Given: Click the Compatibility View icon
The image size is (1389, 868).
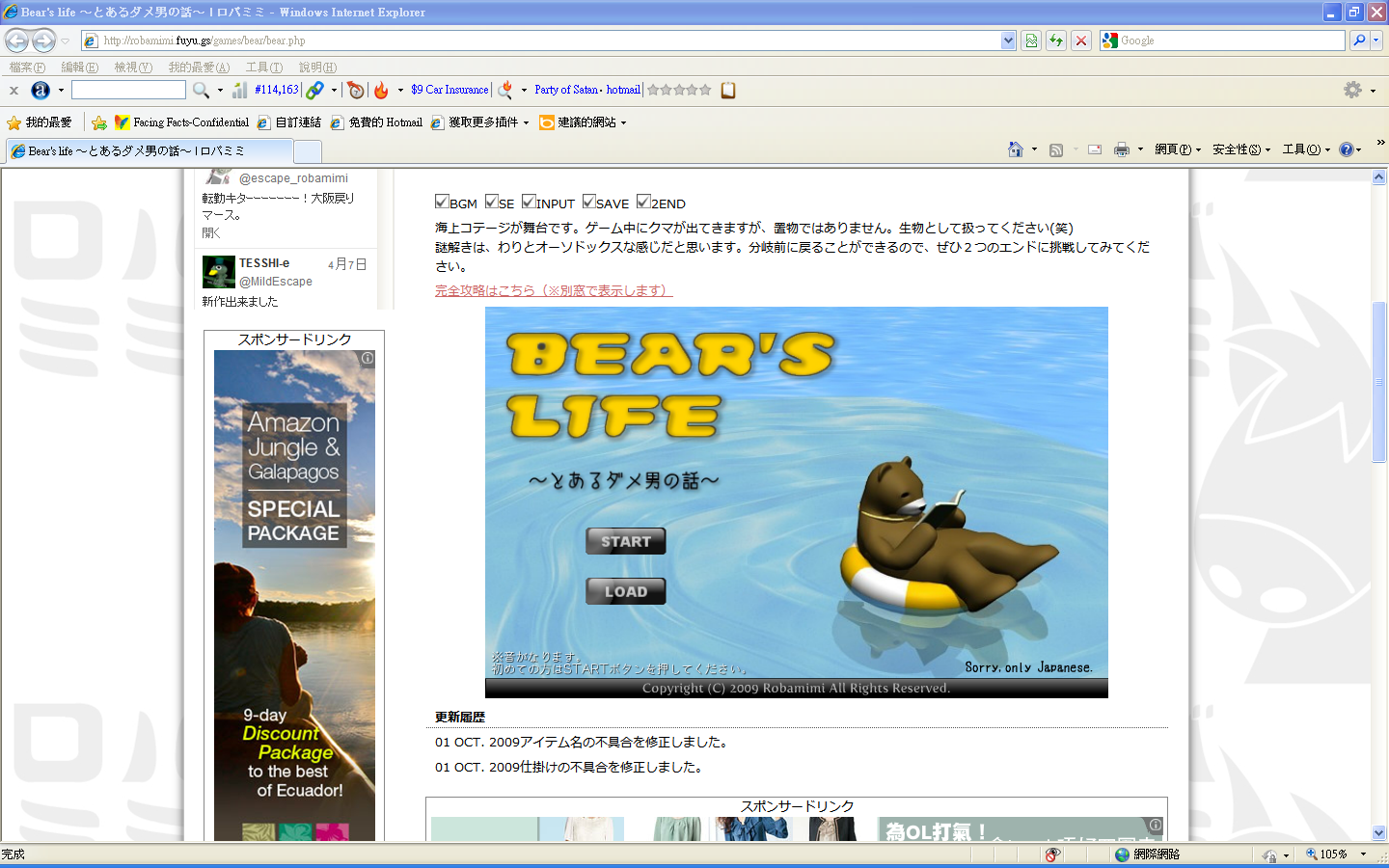Looking at the screenshot, I should point(1031,41).
